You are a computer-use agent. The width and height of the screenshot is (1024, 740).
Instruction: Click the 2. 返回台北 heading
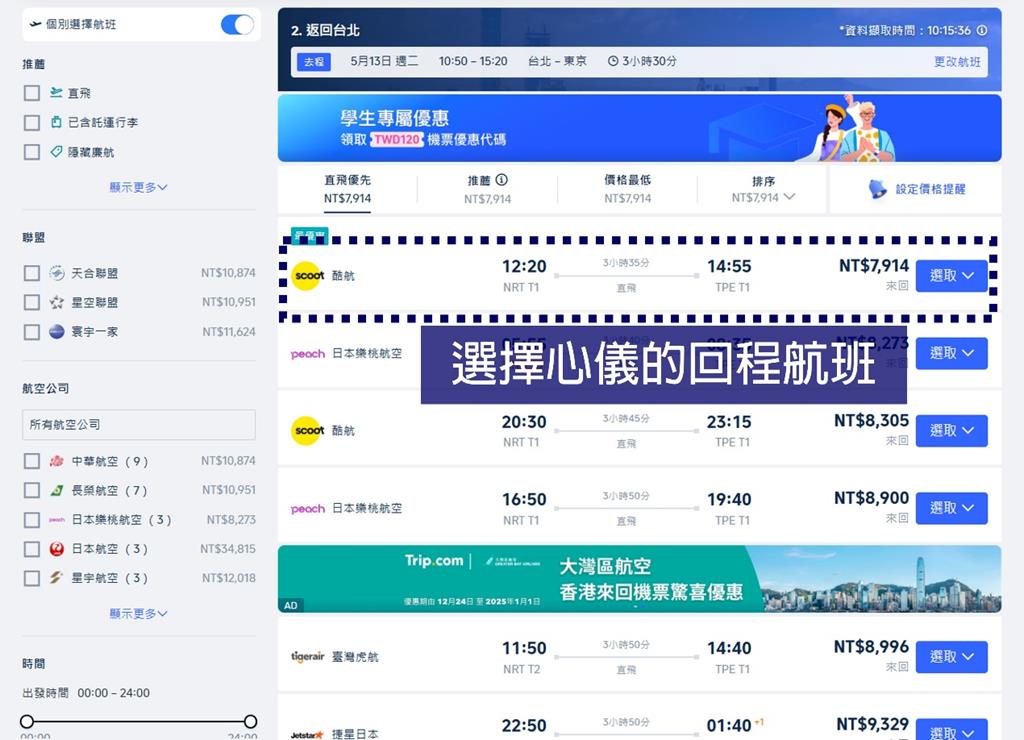point(325,30)
